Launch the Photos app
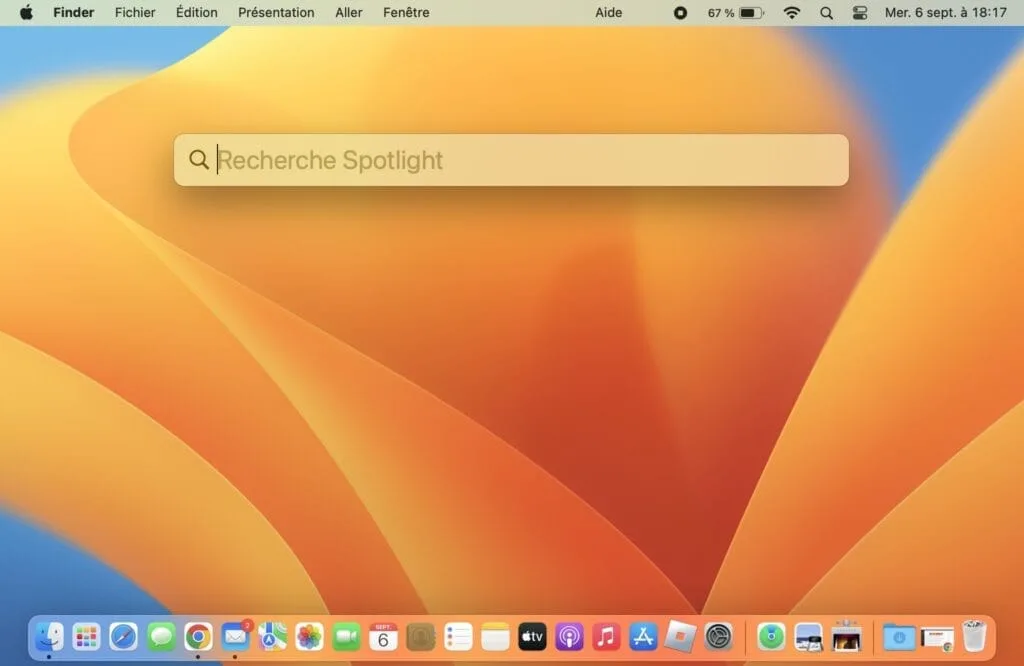This screenshot has height=666, width=1024. (x=309, y=637)
